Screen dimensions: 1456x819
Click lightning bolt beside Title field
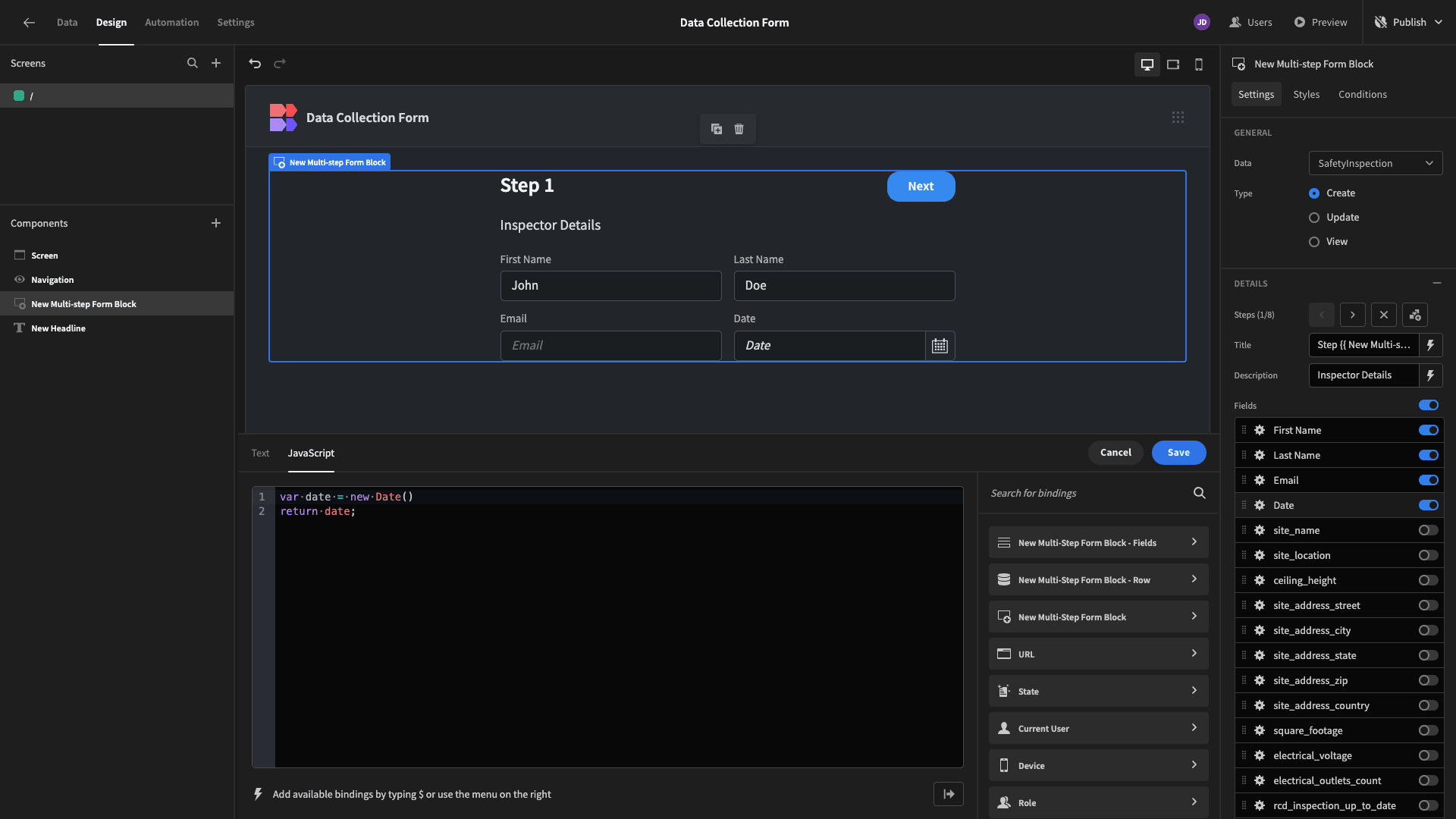pyautogui.click(x=1430, y=345)
